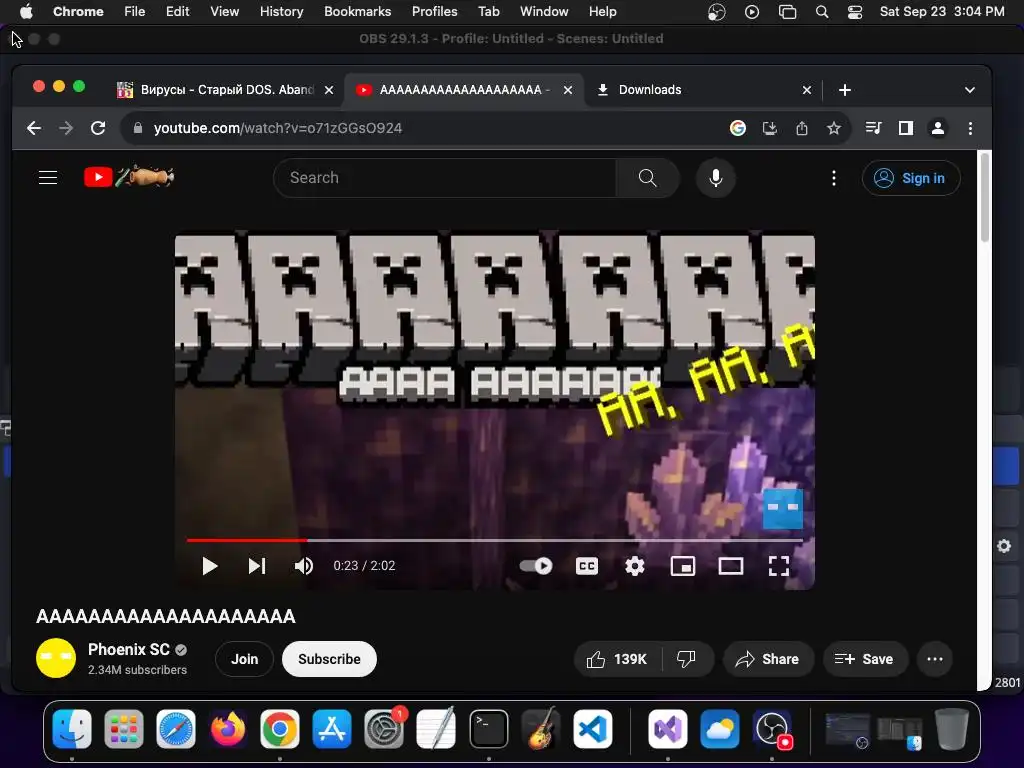Open the Bookmarks menu
The height and width of the screenshot is (768, 1024).
click(x=357, y=11)
